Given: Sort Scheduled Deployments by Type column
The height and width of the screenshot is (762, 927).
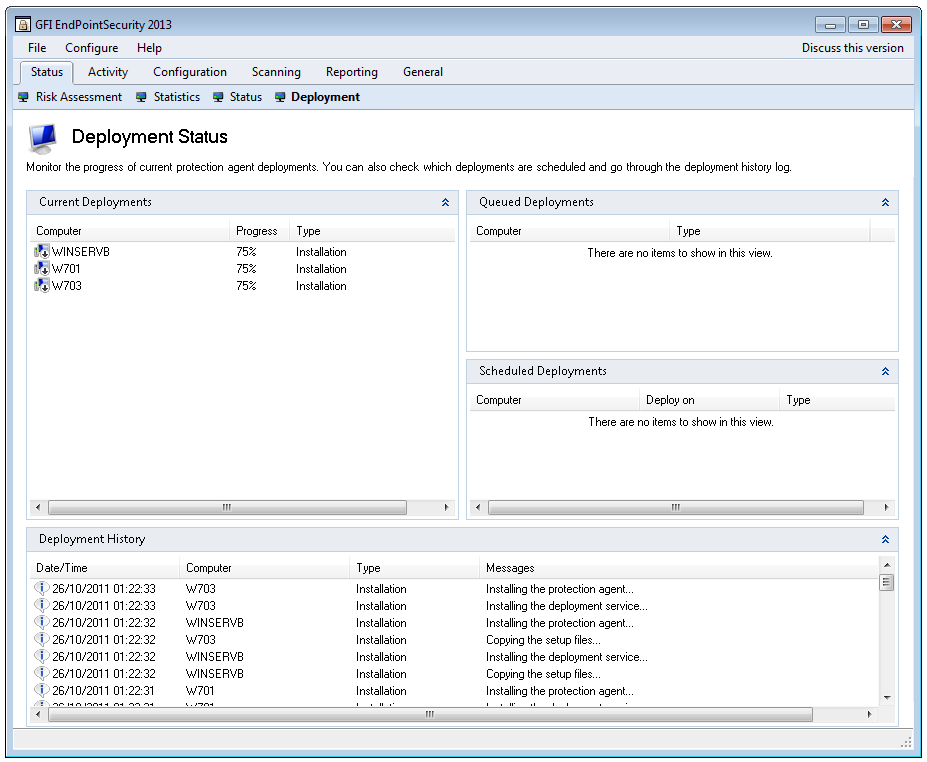Looking at the screenshot, I should click(837, 400).
